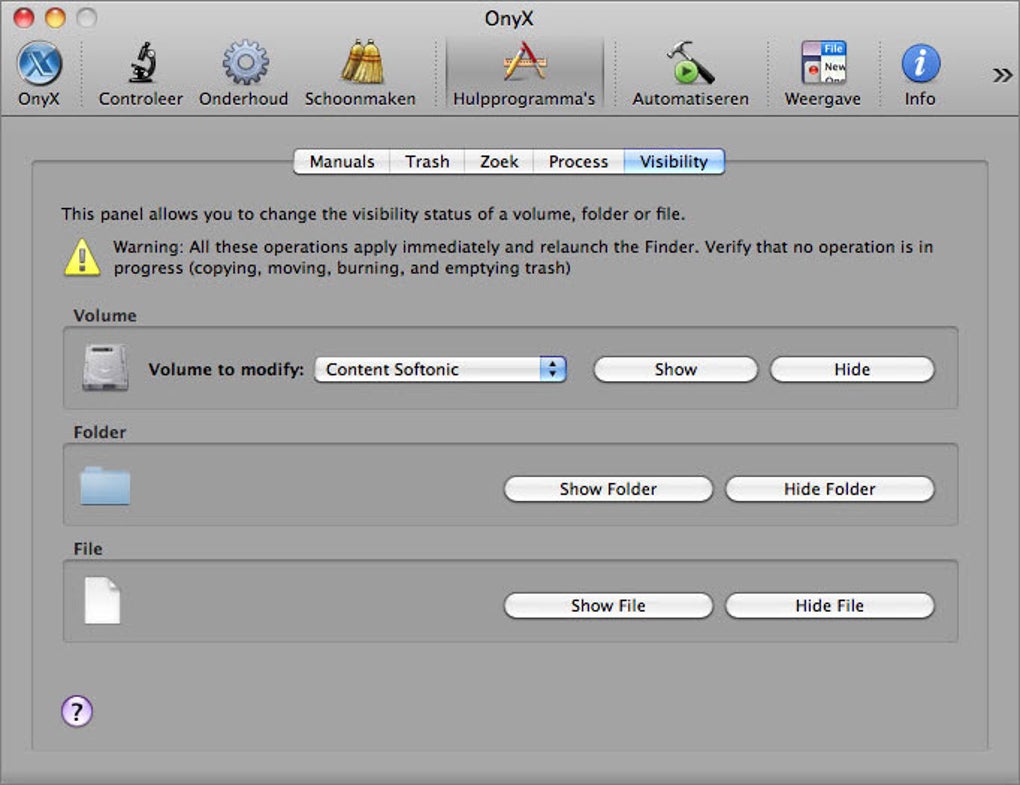Open the Weergave section

click(823, 73)
